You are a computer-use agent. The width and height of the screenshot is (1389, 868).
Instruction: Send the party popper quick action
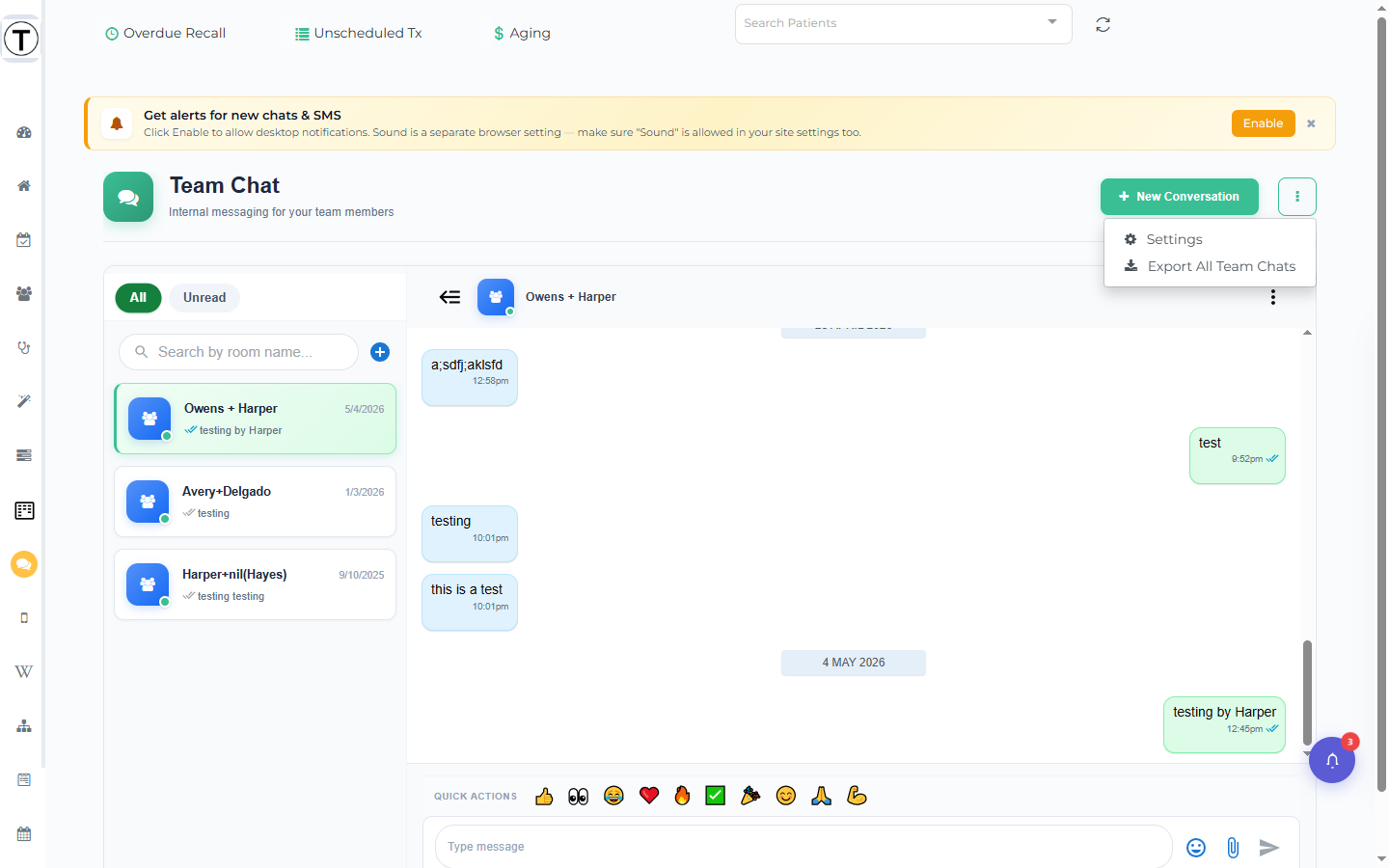pos(750,796)
